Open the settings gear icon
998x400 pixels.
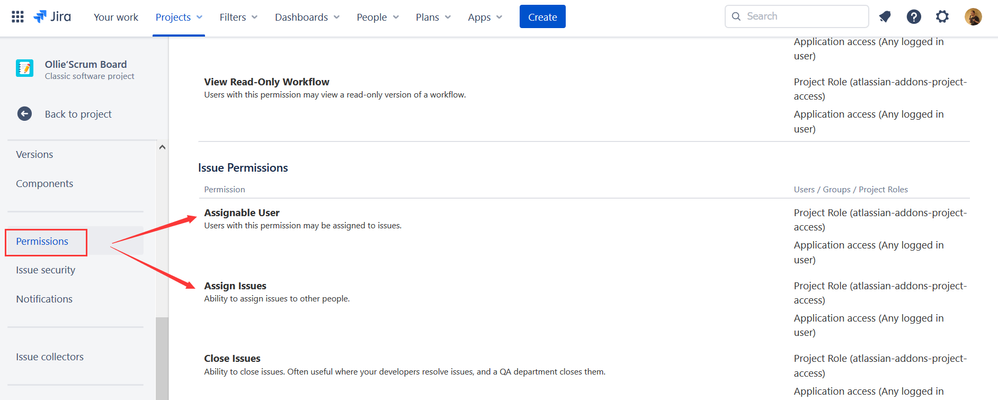click(942, 17)
